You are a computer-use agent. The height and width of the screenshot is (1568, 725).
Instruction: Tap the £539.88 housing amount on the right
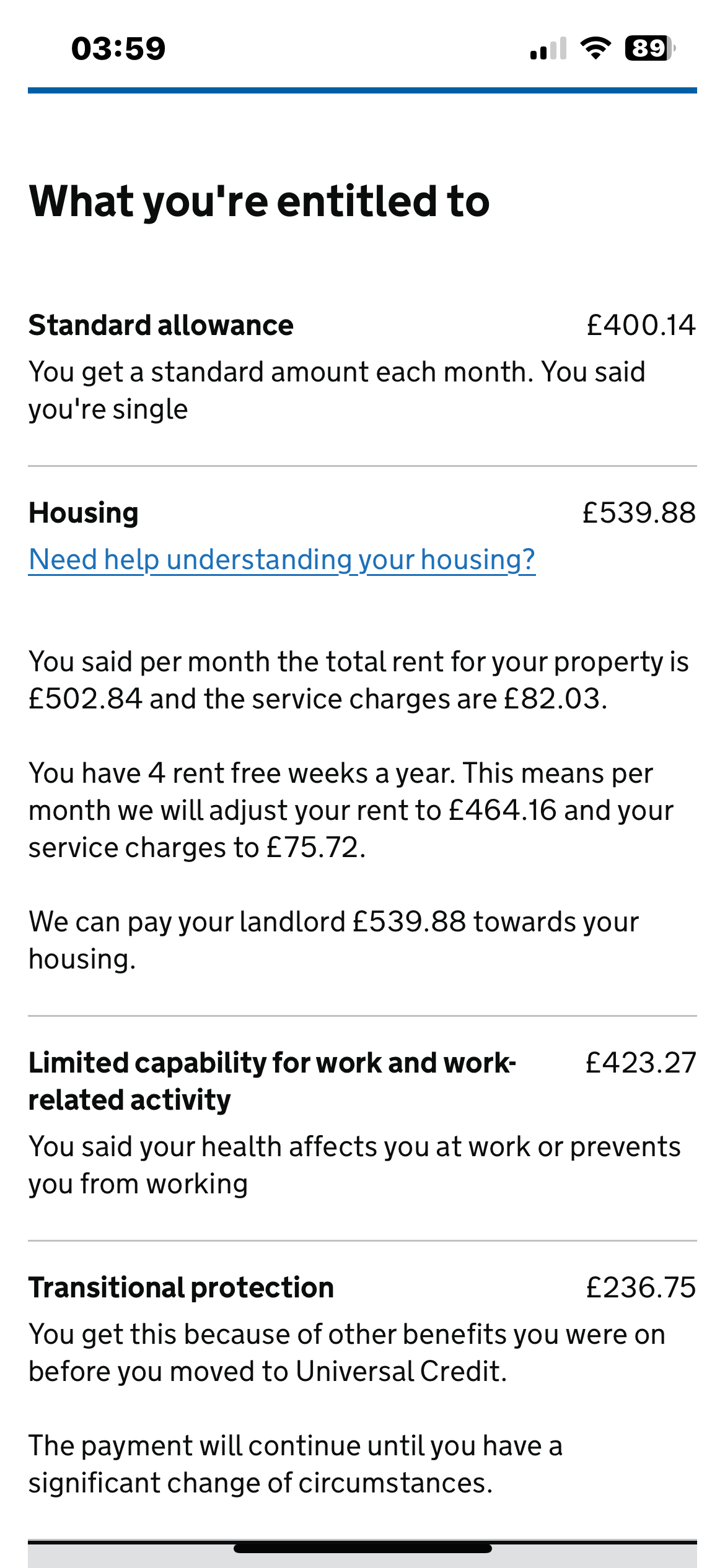point(639,513)
